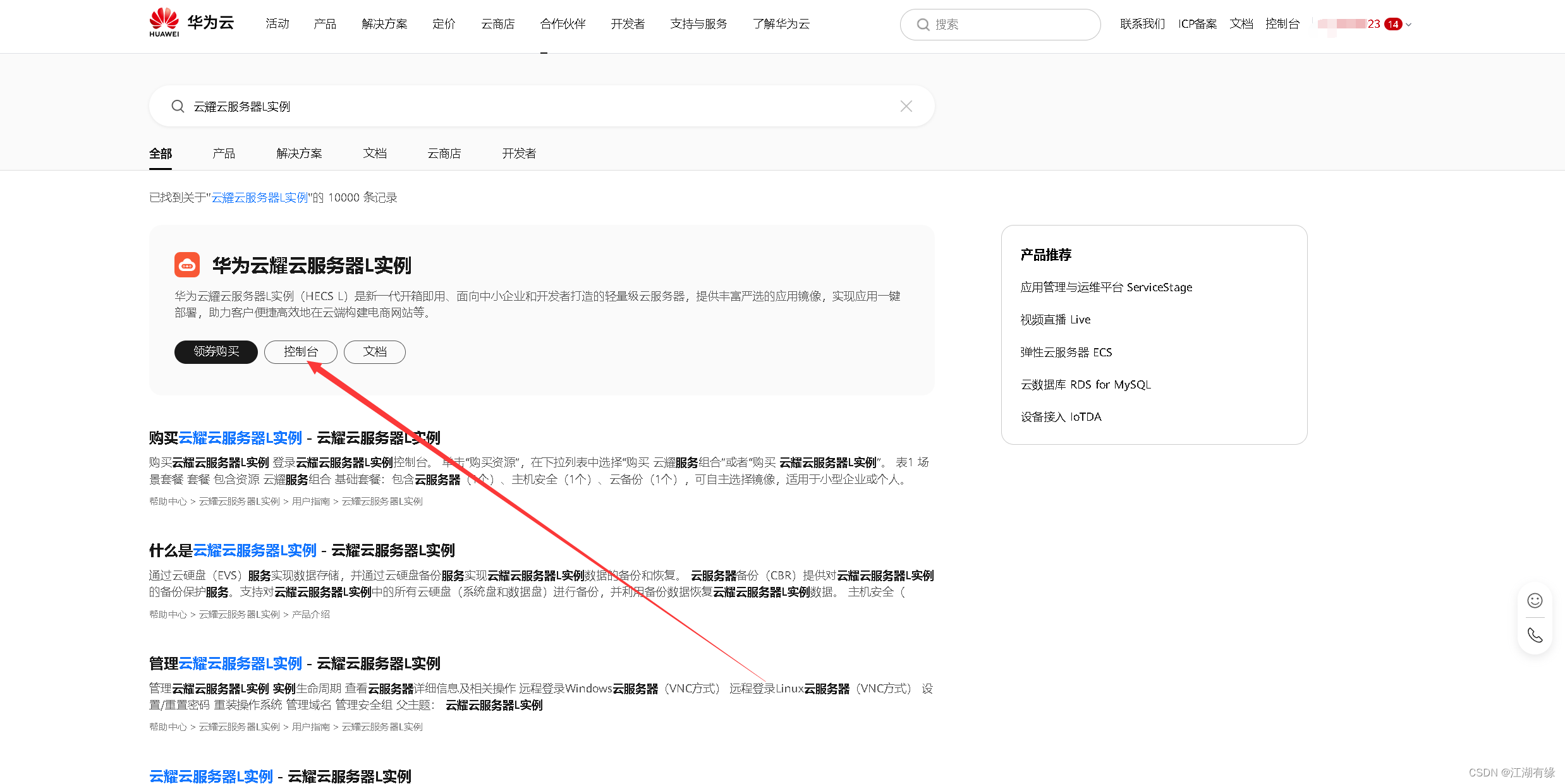Click the red notification badge showing 14
The height and width of the screenshot is (784, 1565).
[1394, 23]
